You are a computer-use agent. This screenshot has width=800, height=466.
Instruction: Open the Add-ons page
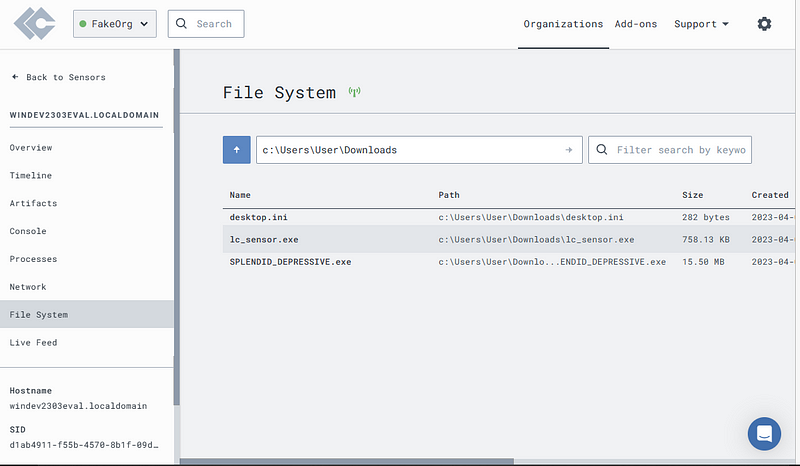[x=636, y=24]
